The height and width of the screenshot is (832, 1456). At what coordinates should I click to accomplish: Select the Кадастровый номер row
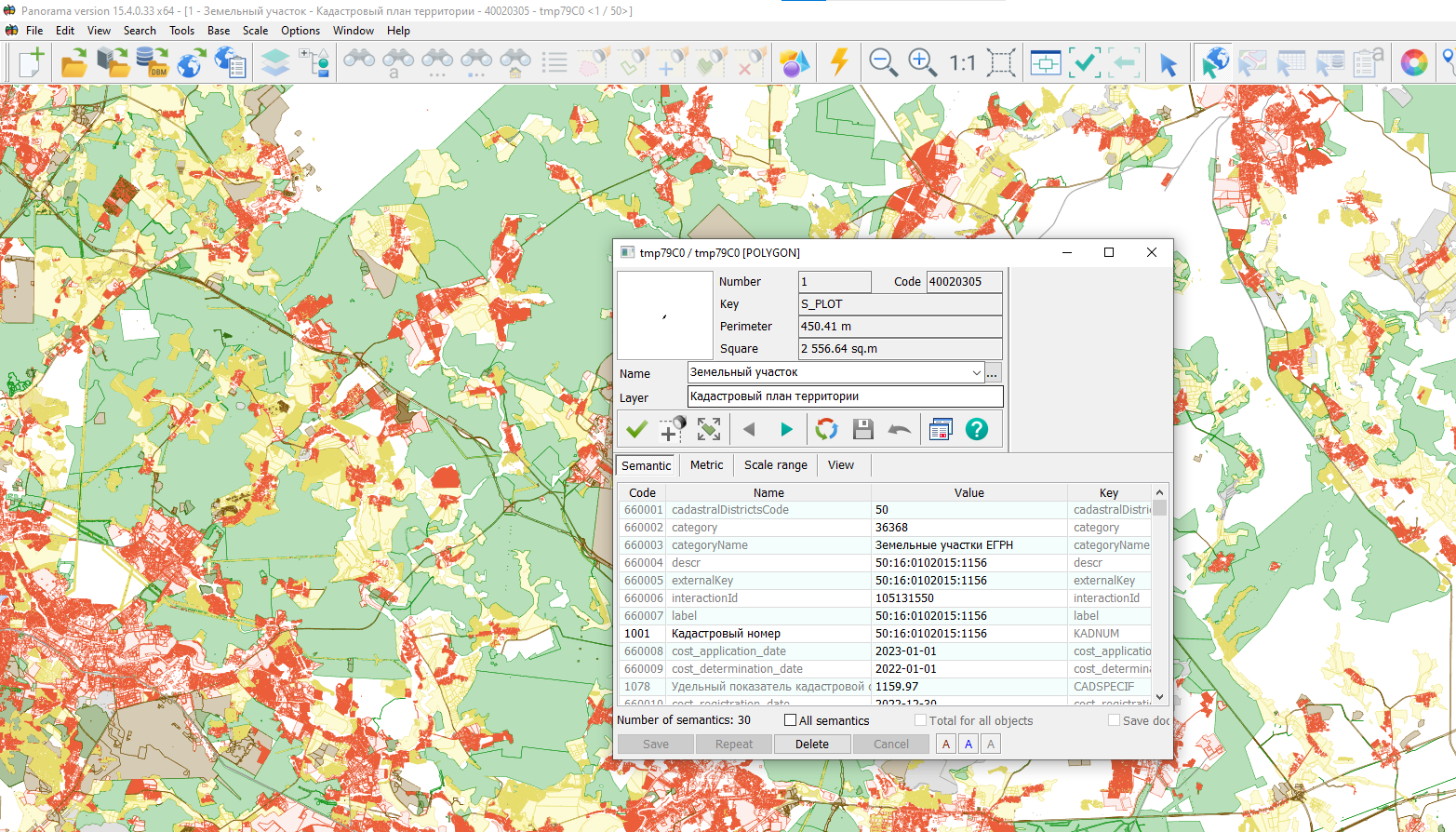point(885,634)
